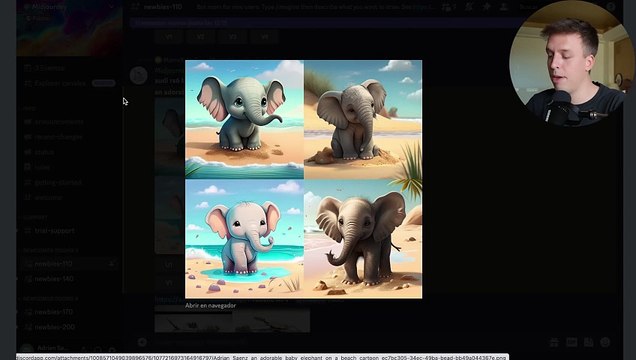Viewport: 636px width, 360px height.
Task: Open the threads icon in channel header
Action: pyautogui.click(x=449, y=7)
